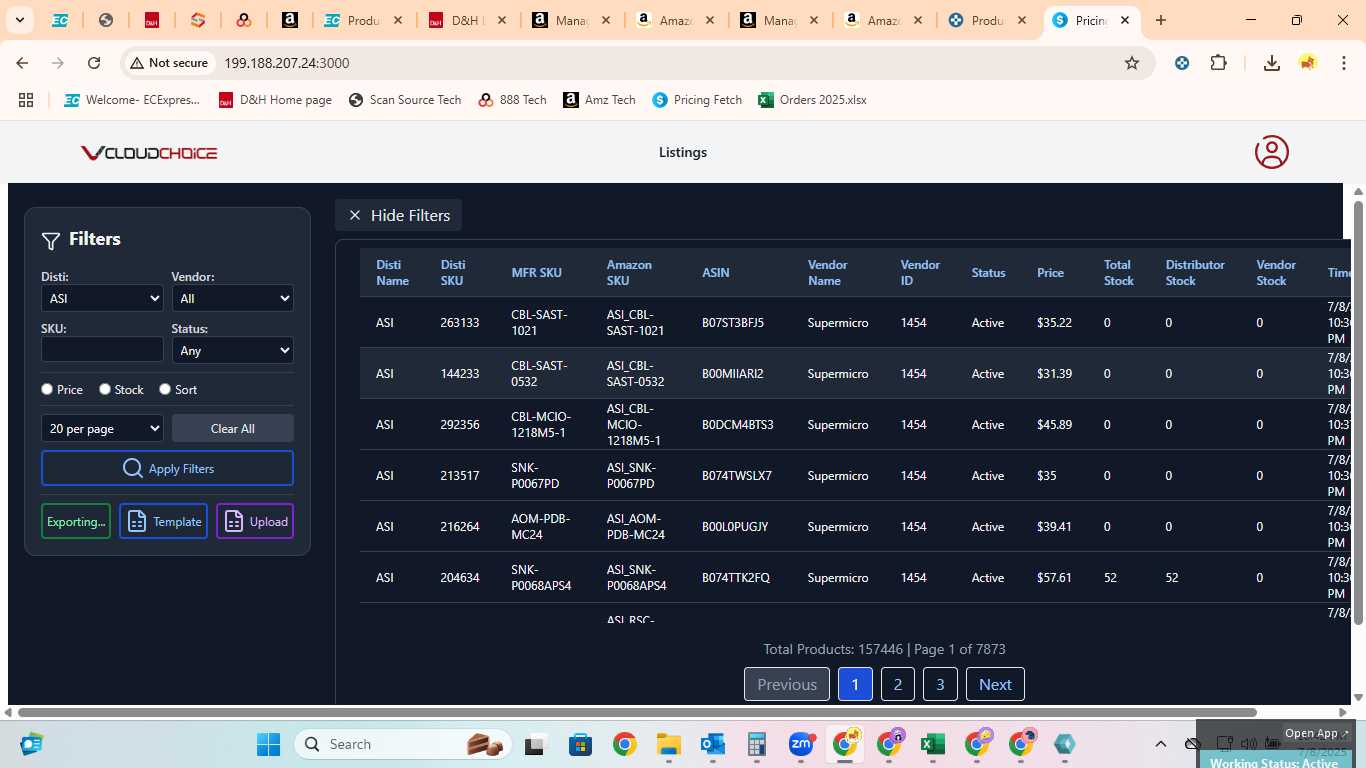Open Outlook from the taskbar
1366x768 pixels.
[713, 744]
